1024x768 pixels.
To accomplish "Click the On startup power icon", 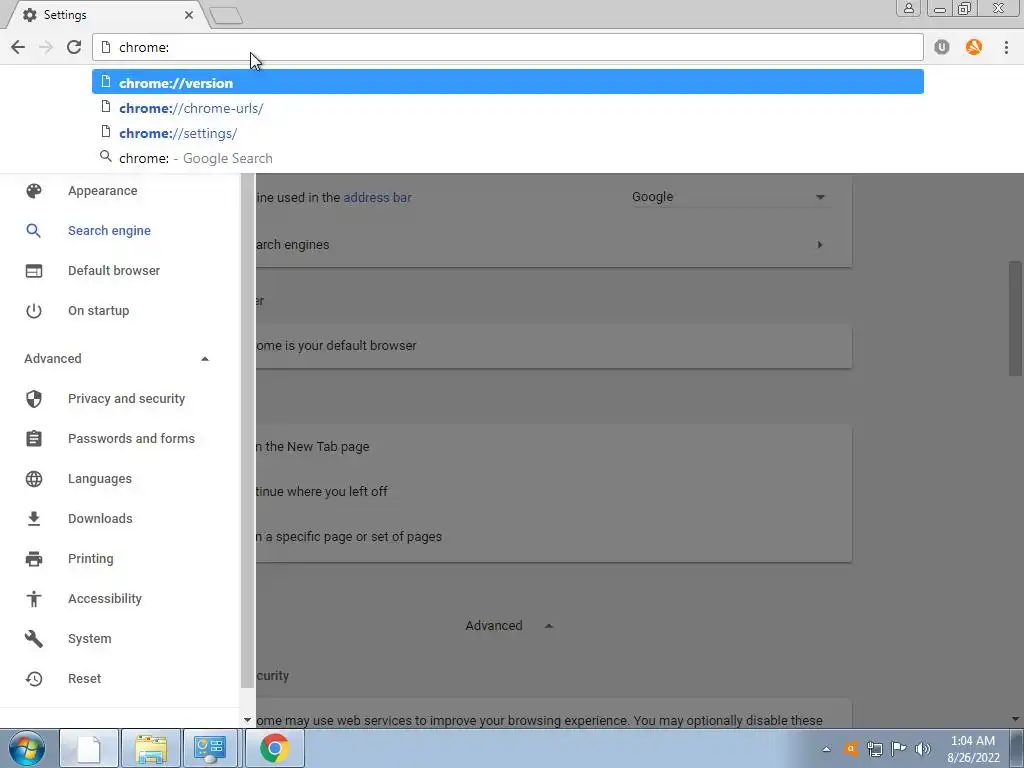I will tap(34, 311).
